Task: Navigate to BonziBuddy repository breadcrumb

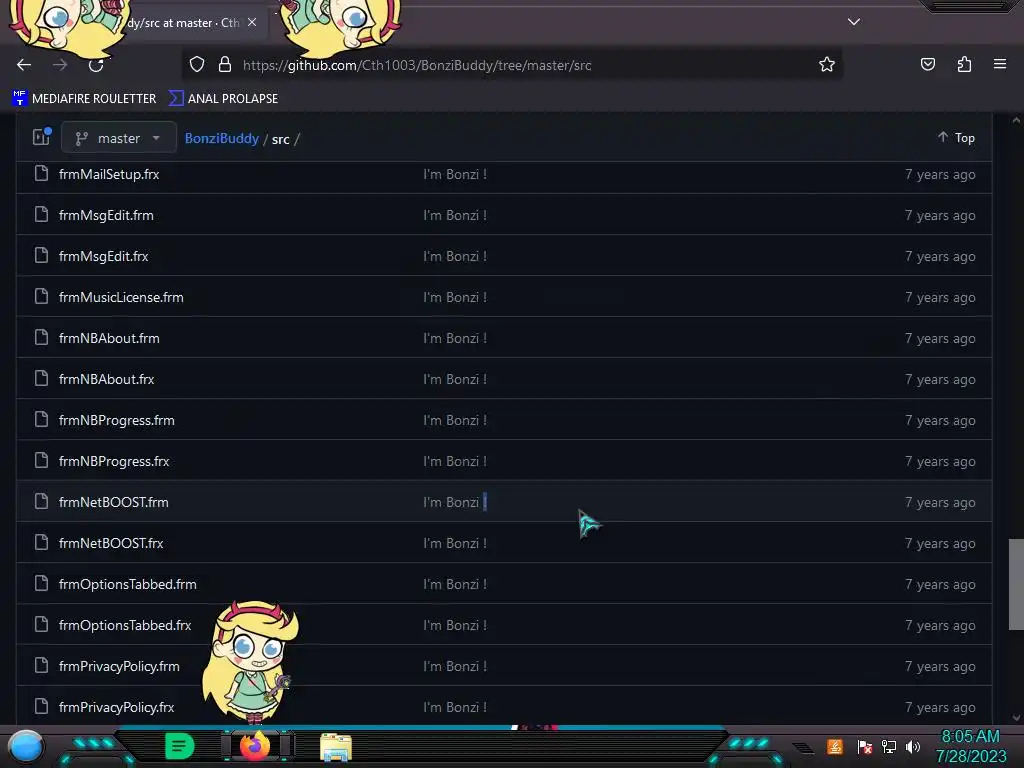Action: click(x=221, y=138)
